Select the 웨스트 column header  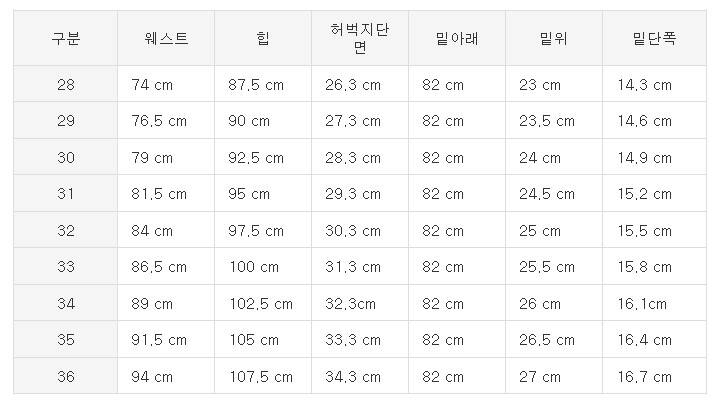[166, 39]
